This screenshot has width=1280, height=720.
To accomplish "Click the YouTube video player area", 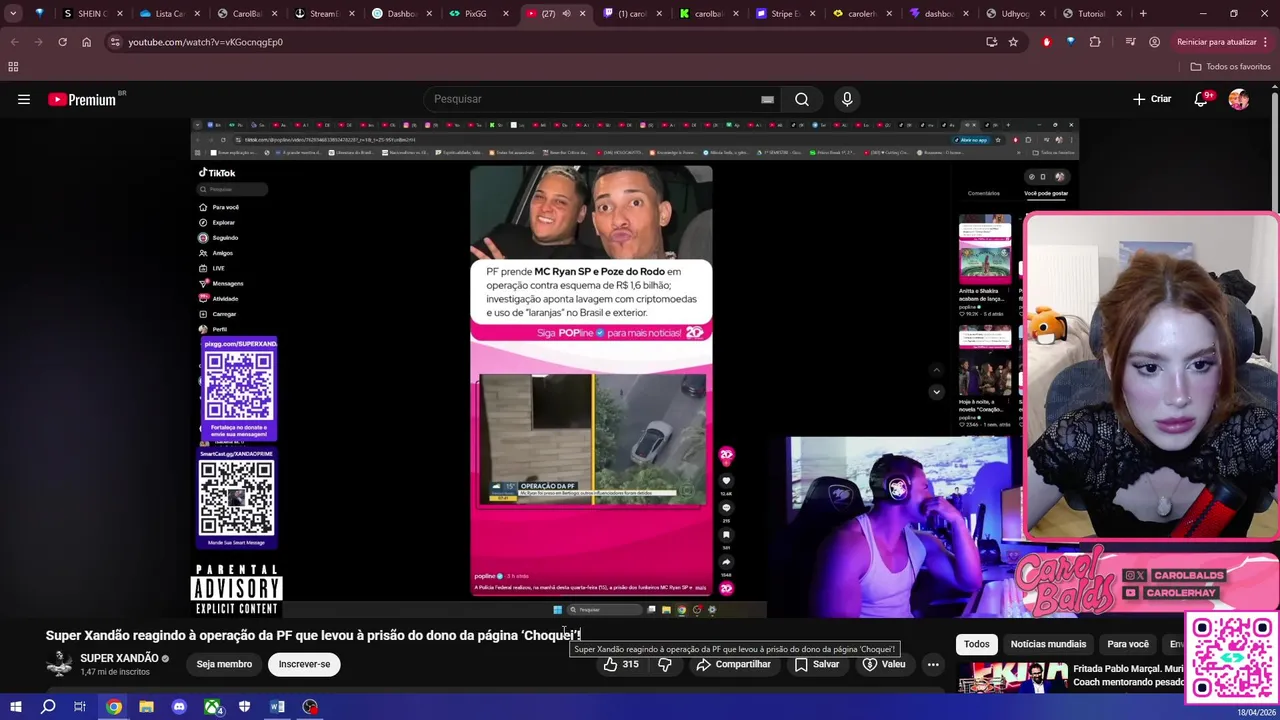I will (x=635, y=367).
